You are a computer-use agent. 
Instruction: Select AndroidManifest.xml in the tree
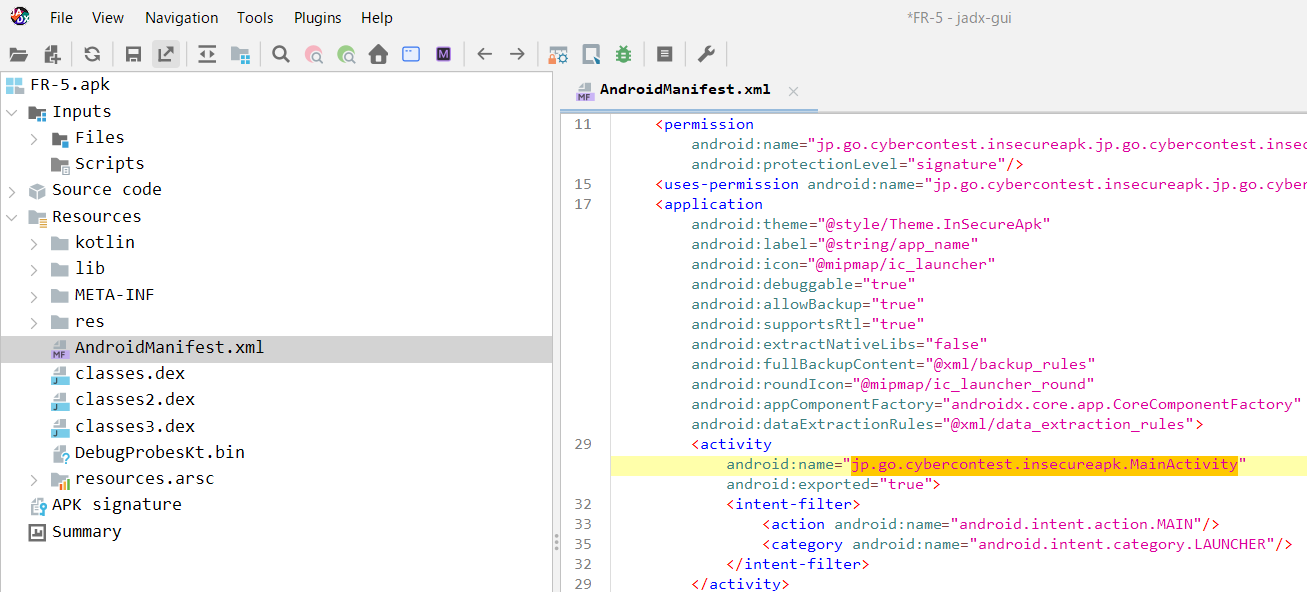pos(169,348)
